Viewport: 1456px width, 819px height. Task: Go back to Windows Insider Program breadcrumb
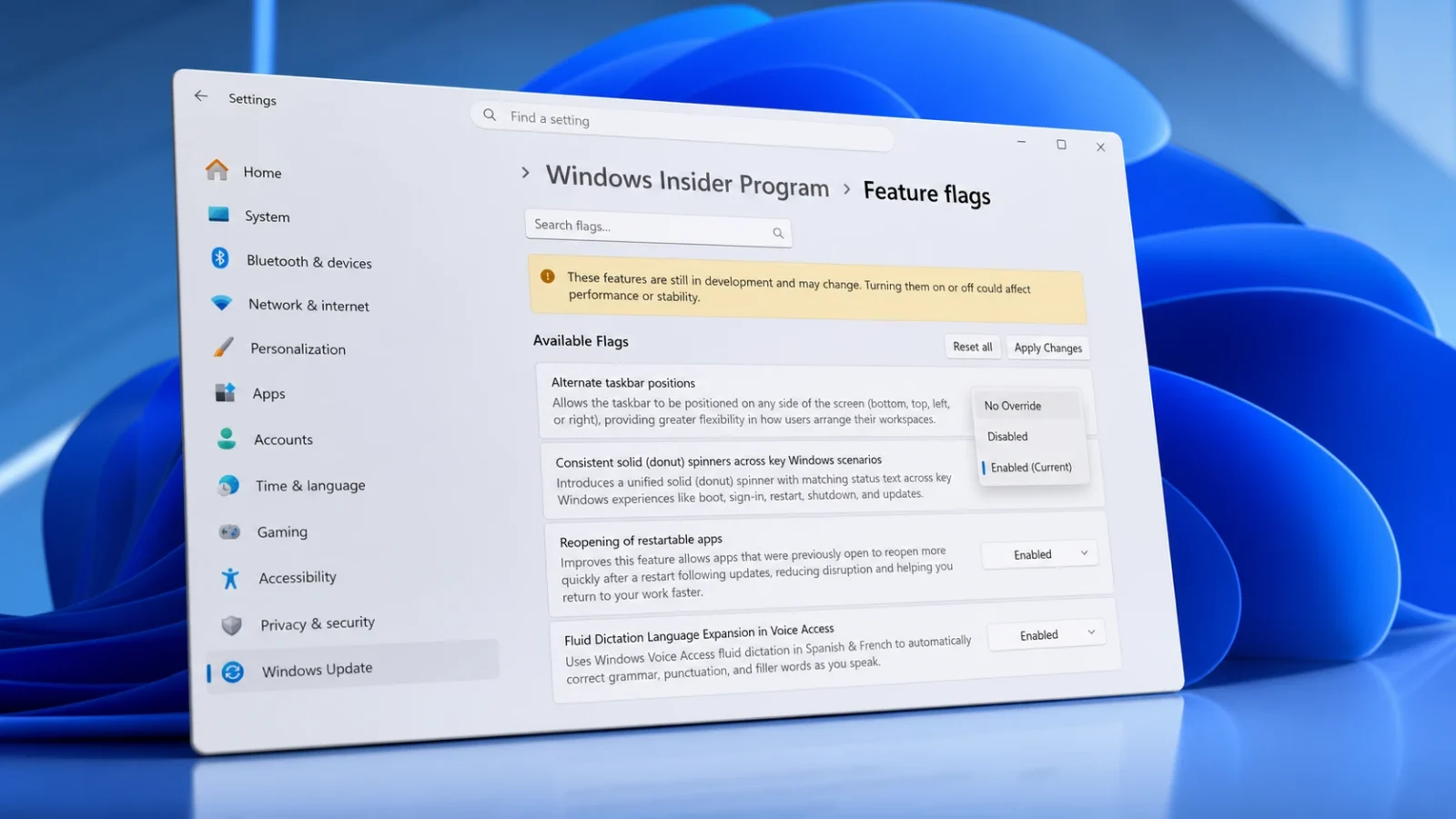[688, 180]
